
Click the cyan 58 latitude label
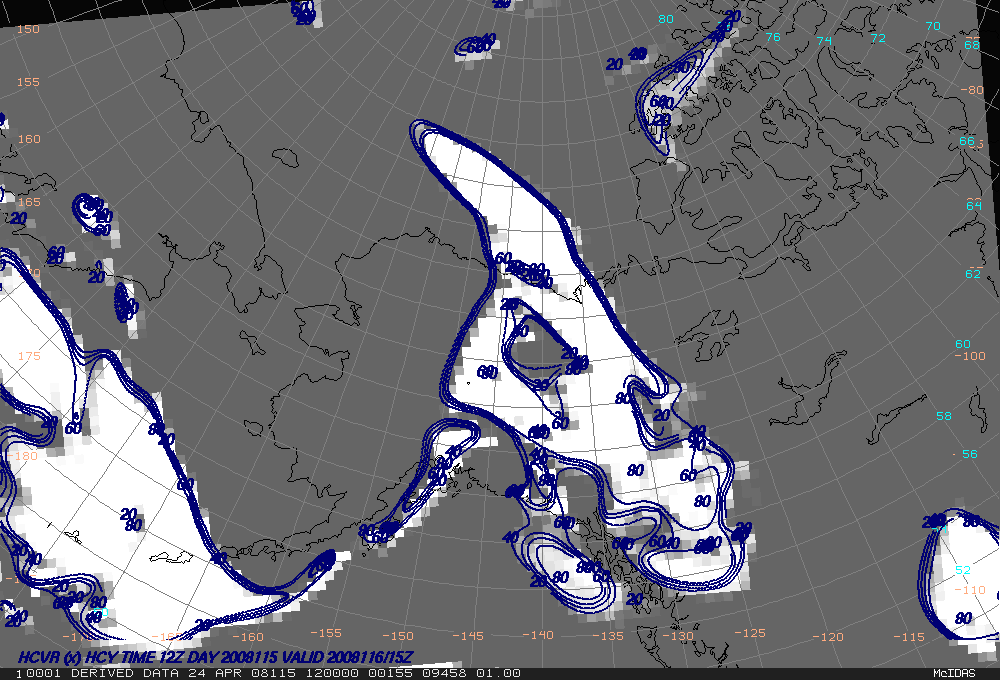944,416
